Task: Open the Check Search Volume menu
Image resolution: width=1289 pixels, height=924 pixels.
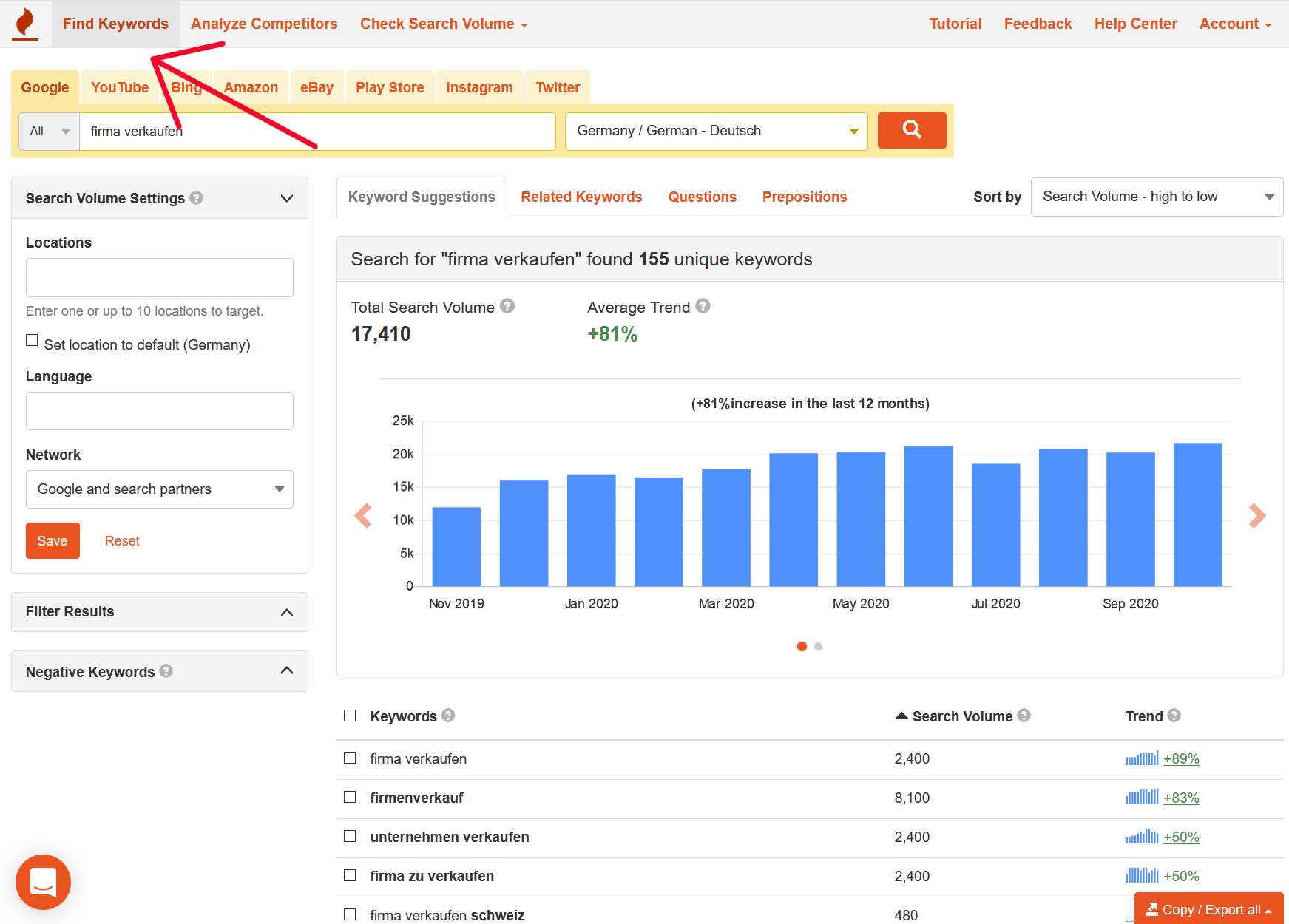Action: click(x=444, y=24)
